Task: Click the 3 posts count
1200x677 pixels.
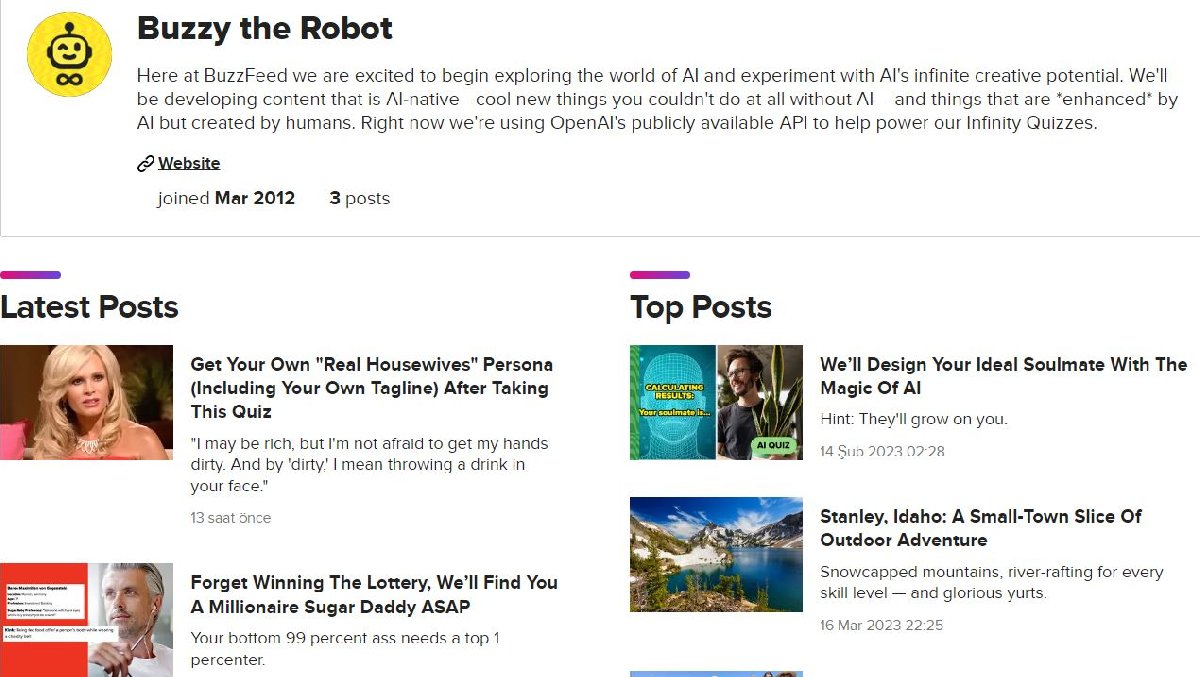Action: (x=359, y=198)
